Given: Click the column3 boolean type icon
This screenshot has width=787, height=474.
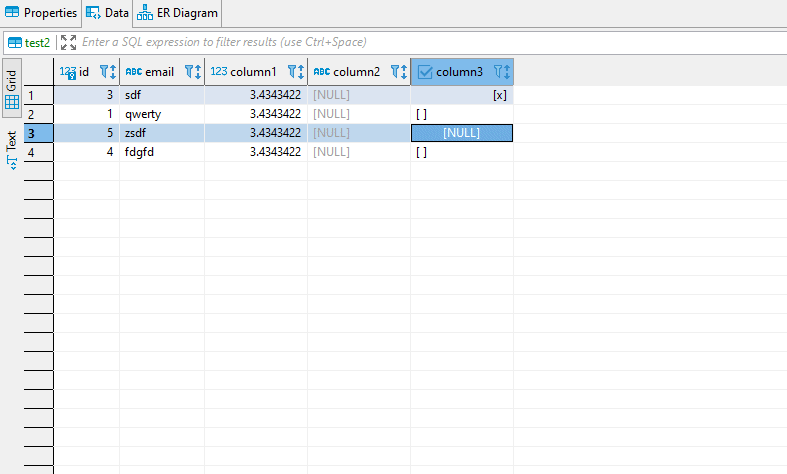Looking at the screenshot, I should coord(425,72).
